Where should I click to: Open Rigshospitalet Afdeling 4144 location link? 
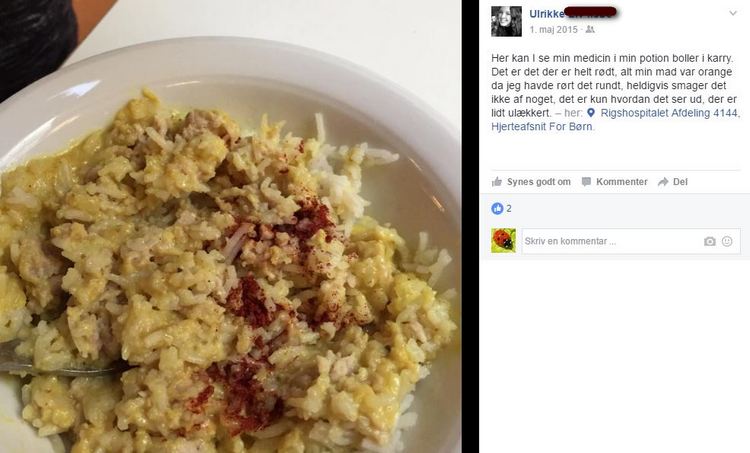pos(670,113)
